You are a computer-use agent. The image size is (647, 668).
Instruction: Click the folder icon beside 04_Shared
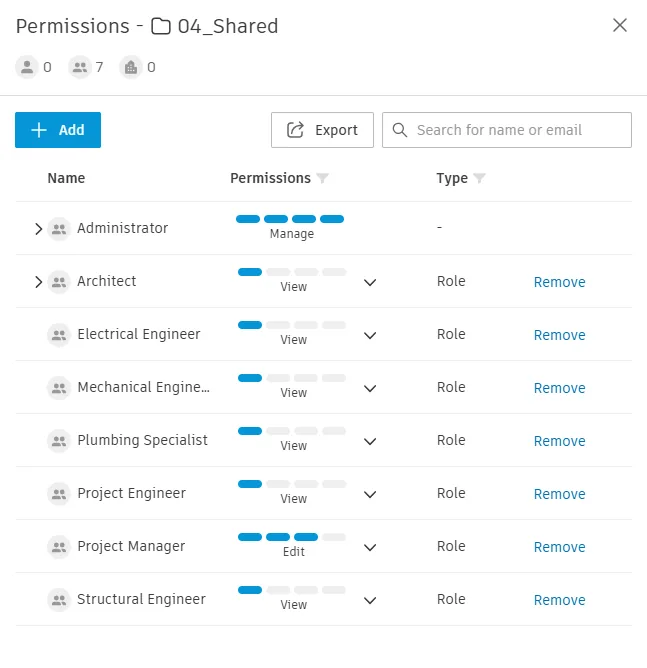(161, 26)
